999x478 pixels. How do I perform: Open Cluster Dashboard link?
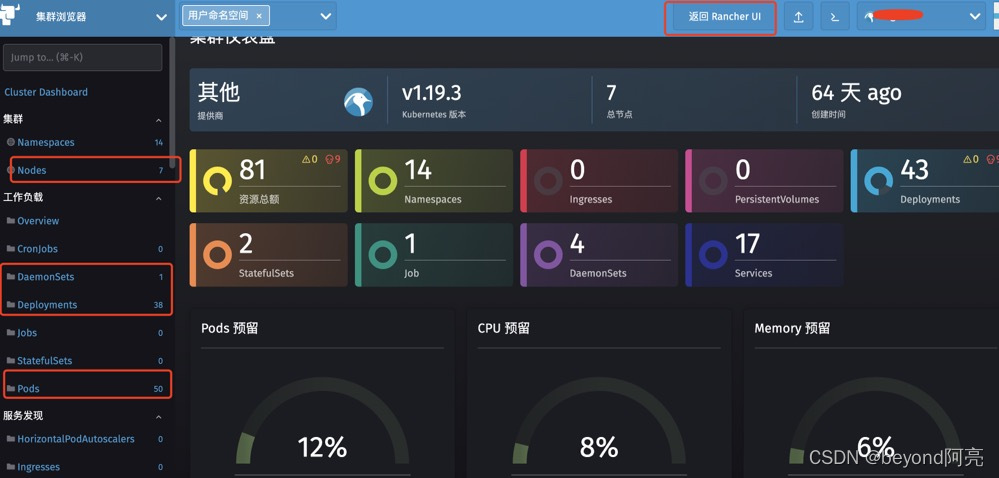pyautogui.click(x=46, y=92)
